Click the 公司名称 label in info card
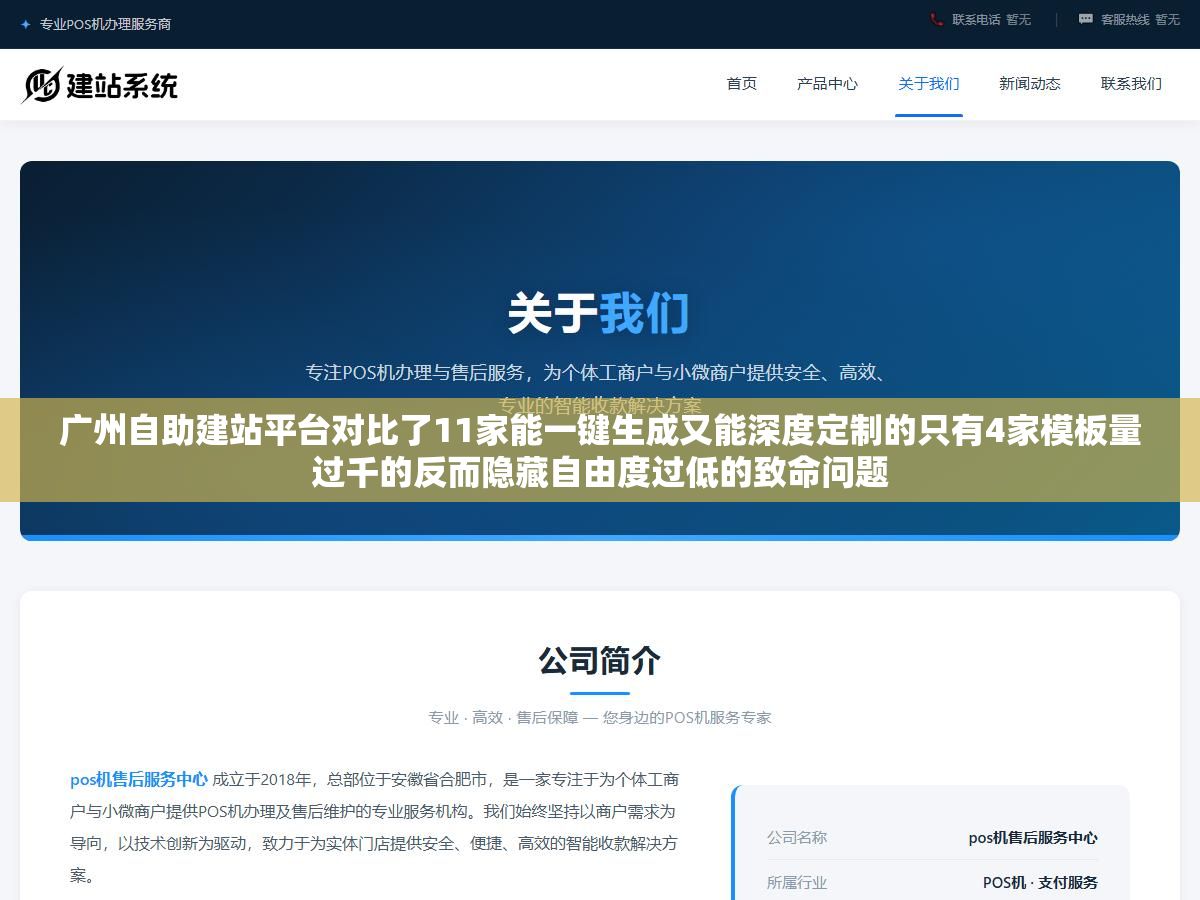 tap(797, 837)
